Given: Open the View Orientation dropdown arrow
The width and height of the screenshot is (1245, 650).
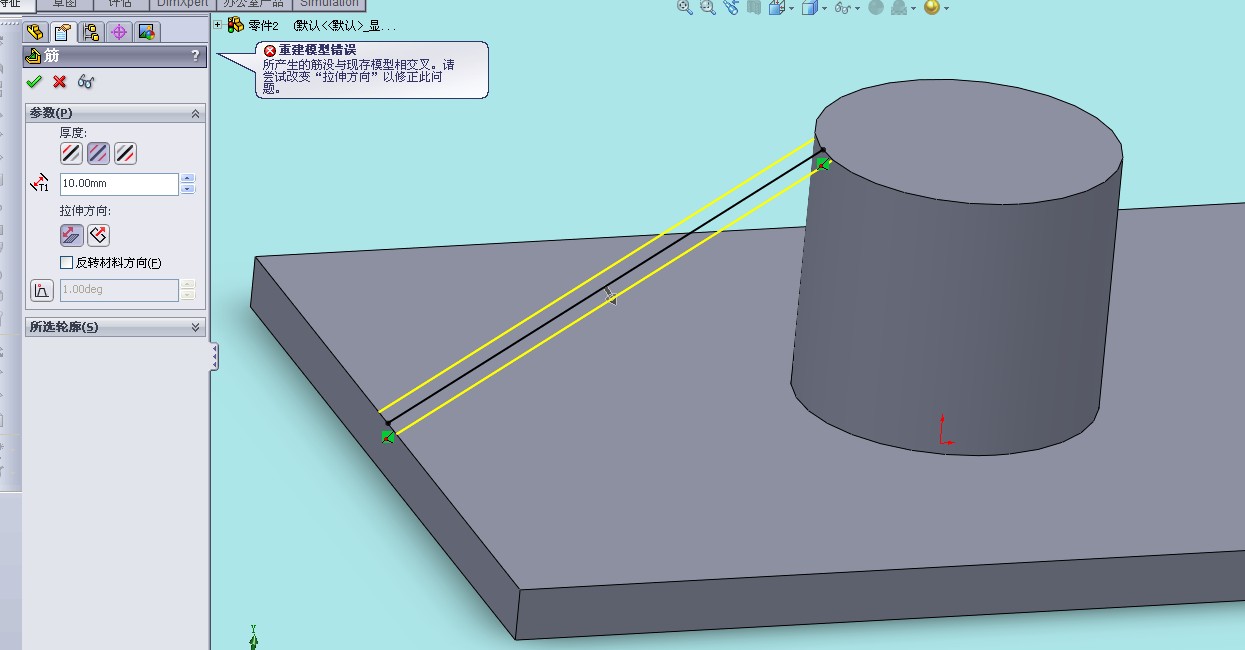Looking at the screenshot, I should (x=791, y=9).
